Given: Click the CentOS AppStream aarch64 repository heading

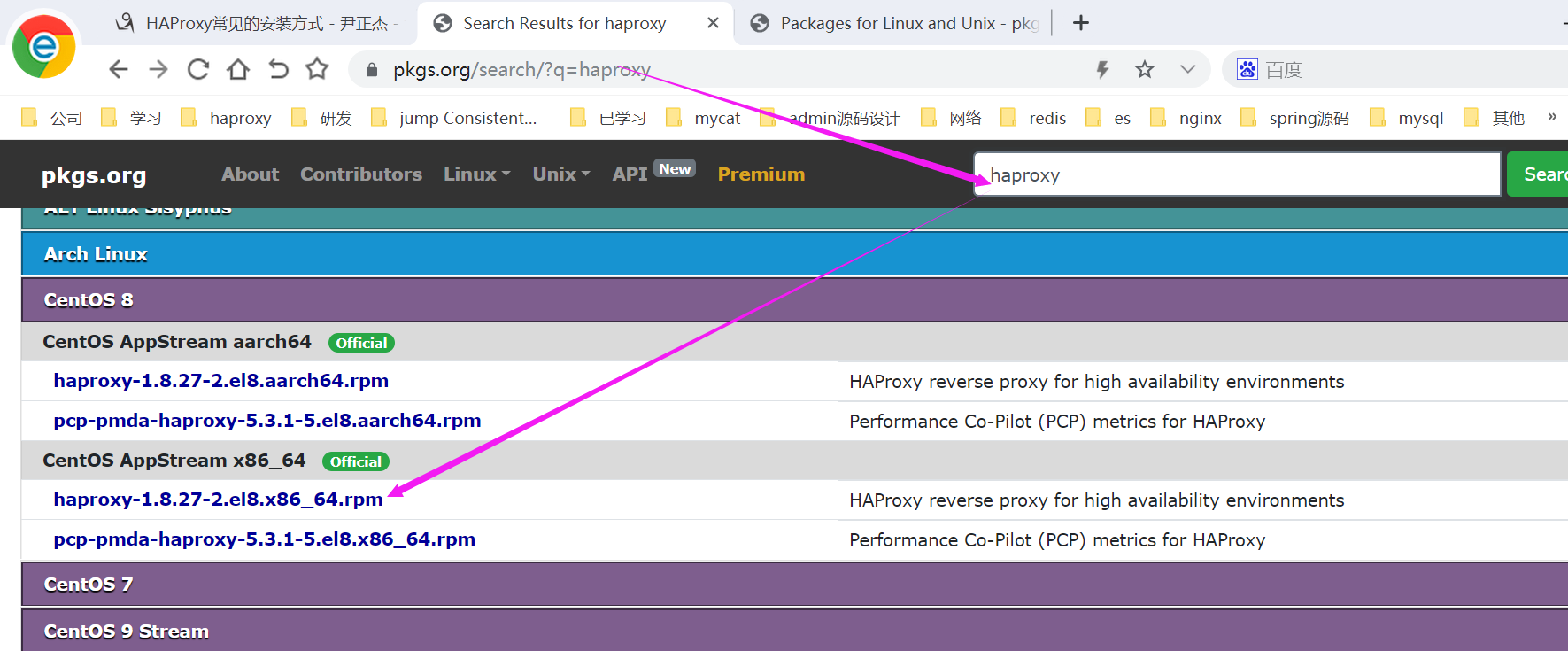Looking at the screenshot, I should (x=177, y=342).
